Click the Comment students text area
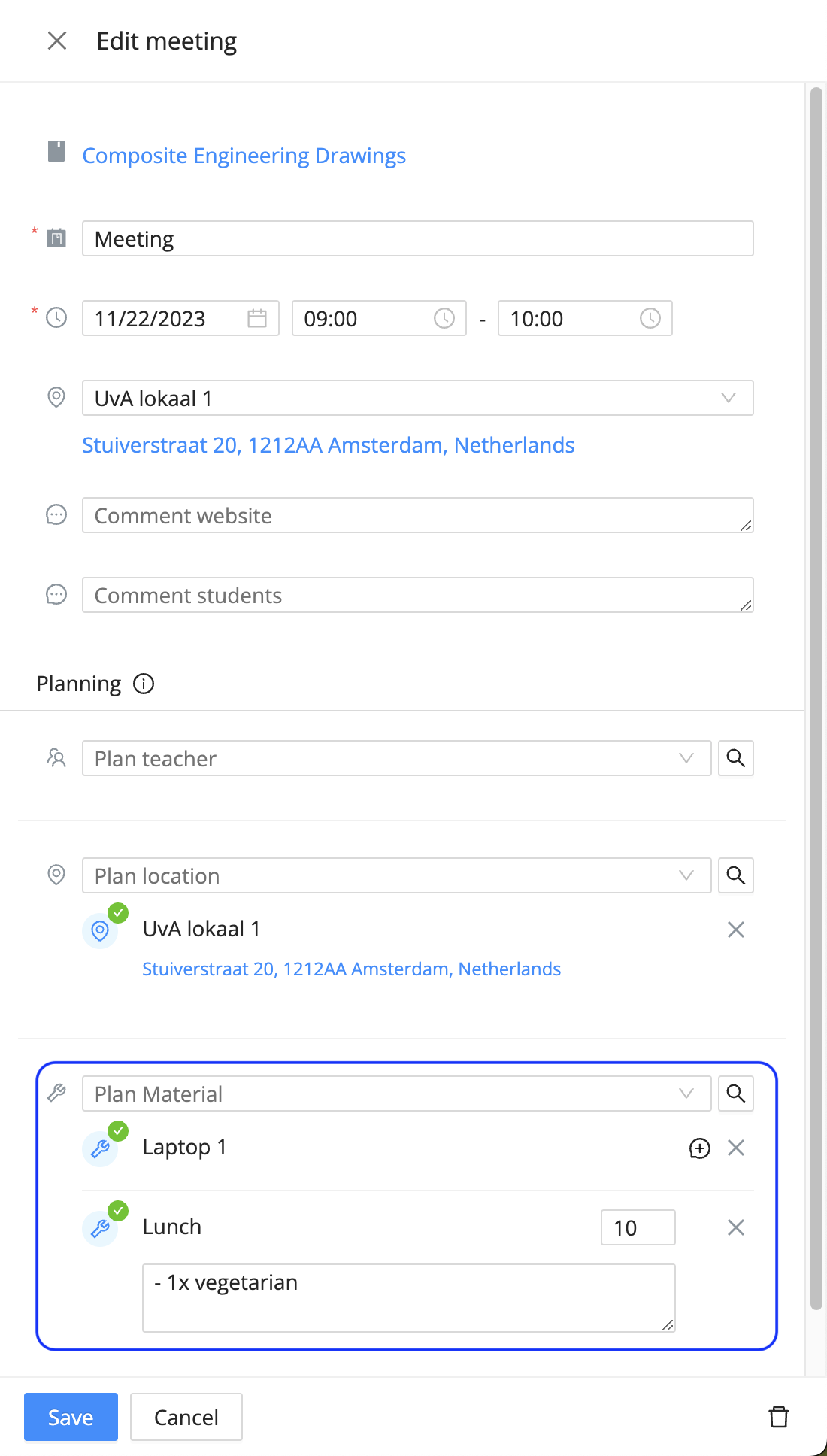This screenshot has height=1456, width=827. 418,595
